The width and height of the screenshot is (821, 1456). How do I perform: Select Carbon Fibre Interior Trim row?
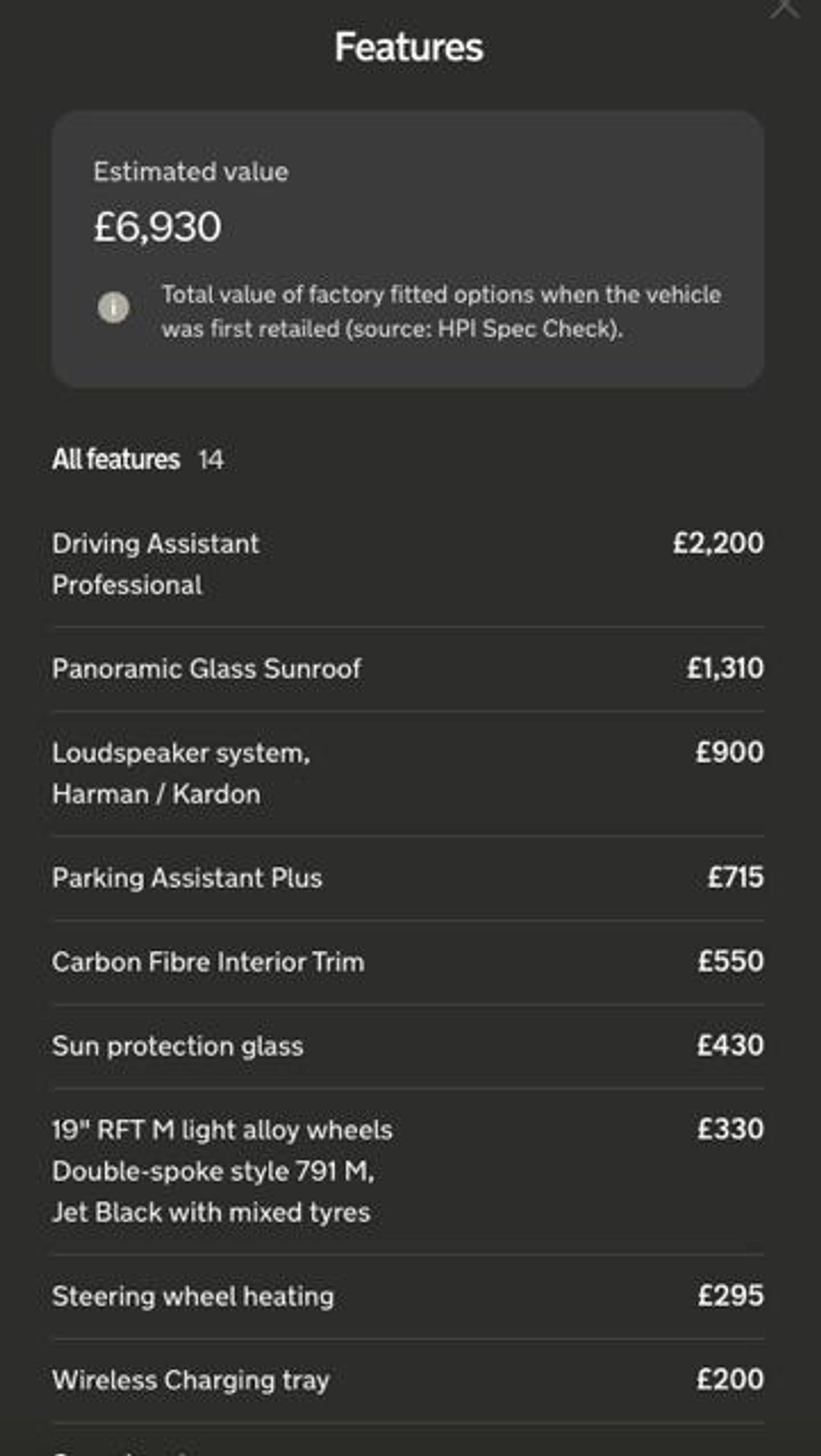pos(208,962)
